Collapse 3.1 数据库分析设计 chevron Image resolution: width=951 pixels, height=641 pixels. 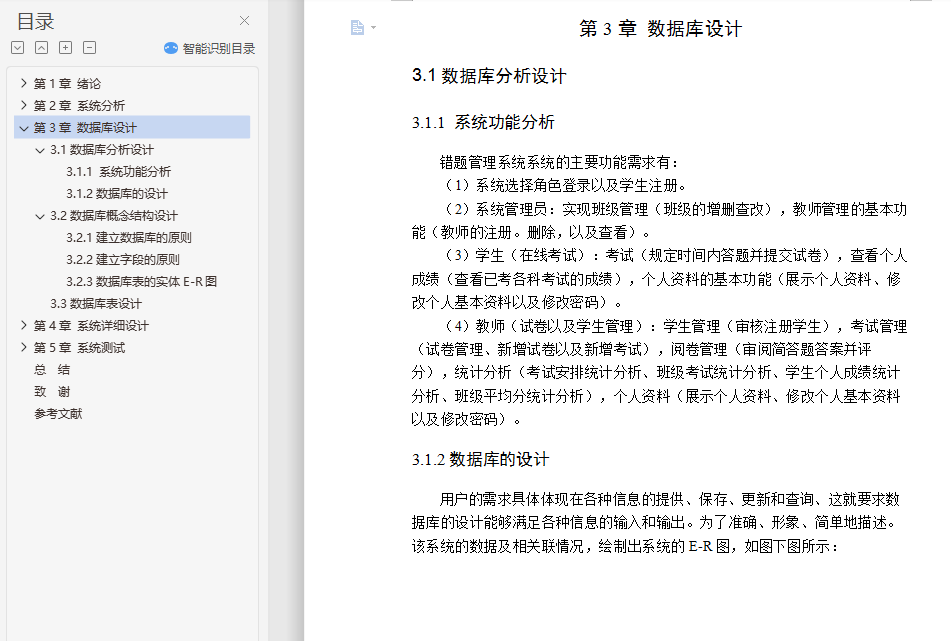click(40, 150)
